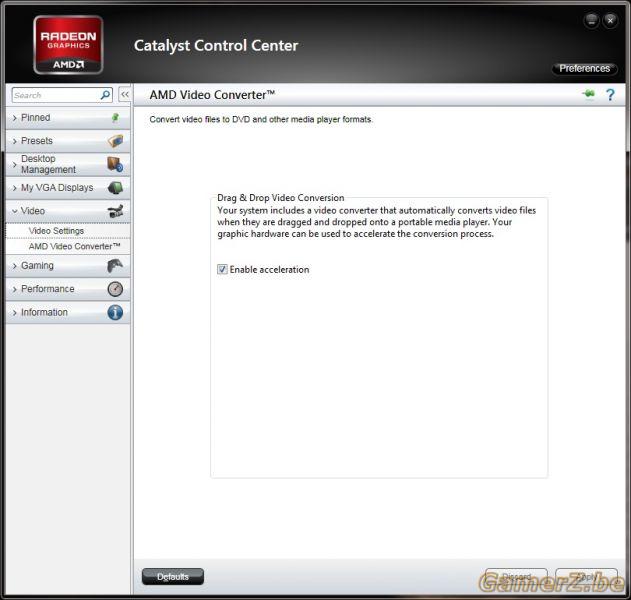Open the Desktop Management category label

tap(48, 164)
